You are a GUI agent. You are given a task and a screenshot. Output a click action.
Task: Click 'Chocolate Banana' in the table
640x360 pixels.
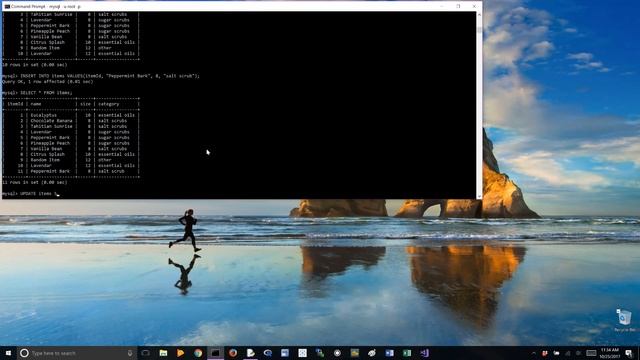pyautogui.click(x=51, y=121)
